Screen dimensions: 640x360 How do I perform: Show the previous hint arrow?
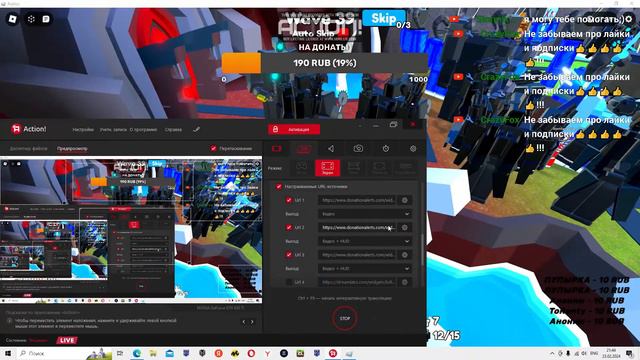[244, 322]
